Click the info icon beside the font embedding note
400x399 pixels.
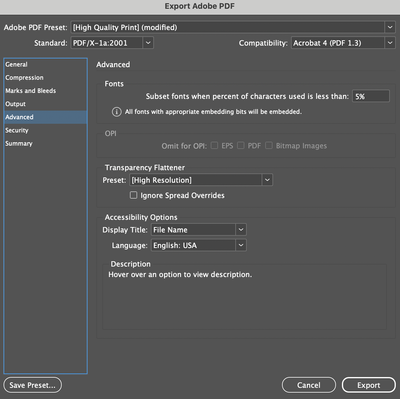(116, 112)
